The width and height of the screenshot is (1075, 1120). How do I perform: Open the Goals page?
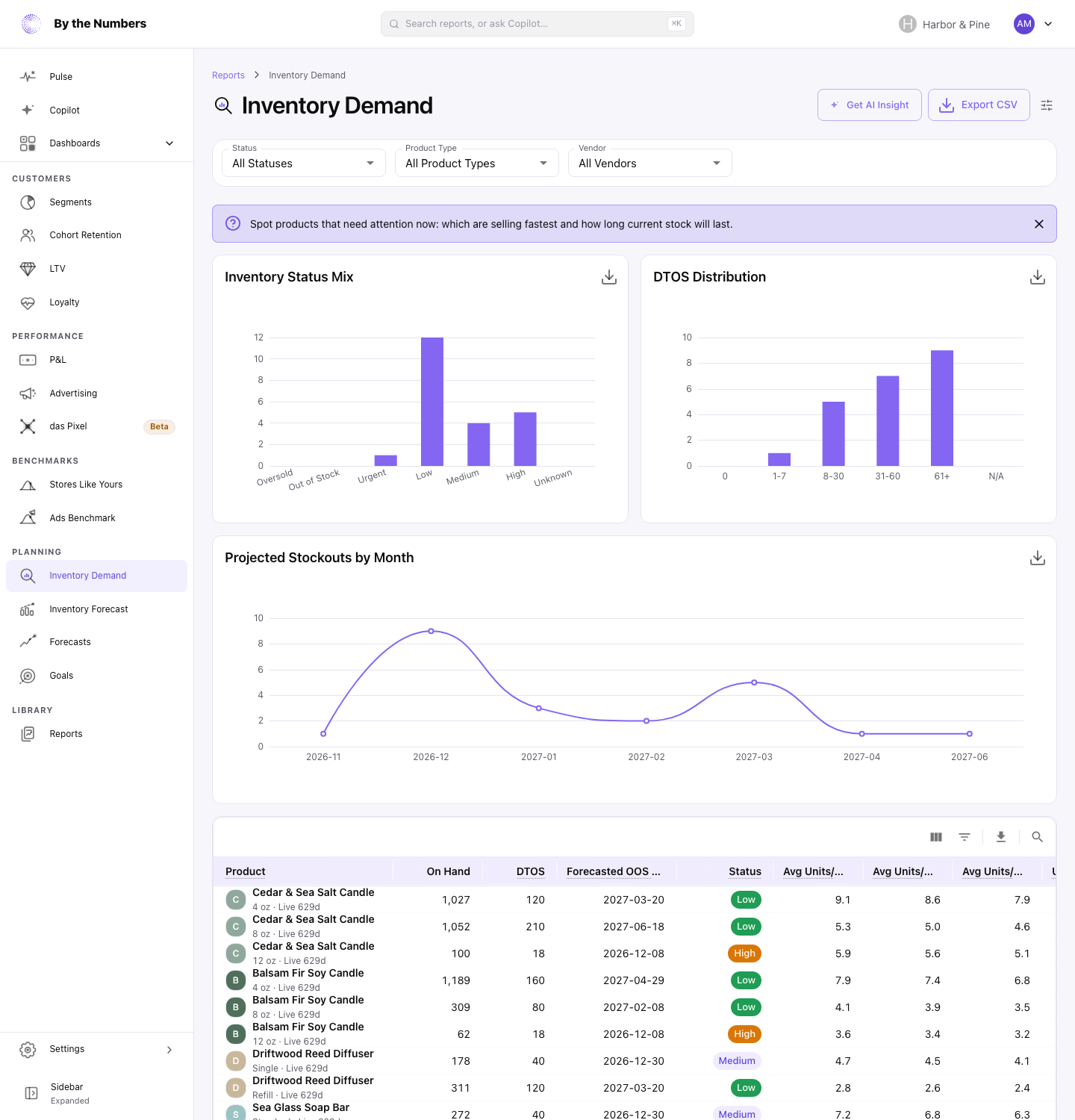[97, 676]
